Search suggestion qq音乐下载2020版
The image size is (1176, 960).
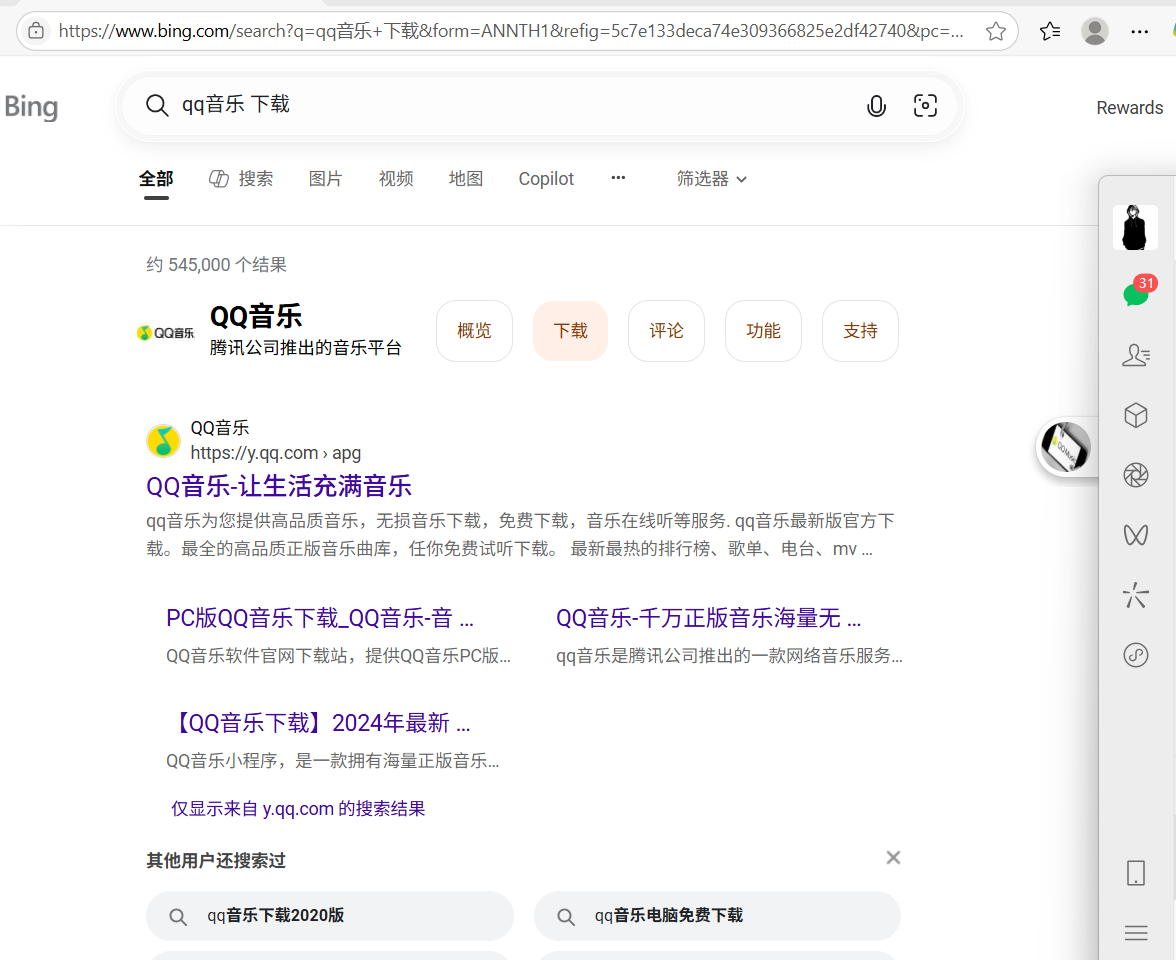click(x=330, y=916)
